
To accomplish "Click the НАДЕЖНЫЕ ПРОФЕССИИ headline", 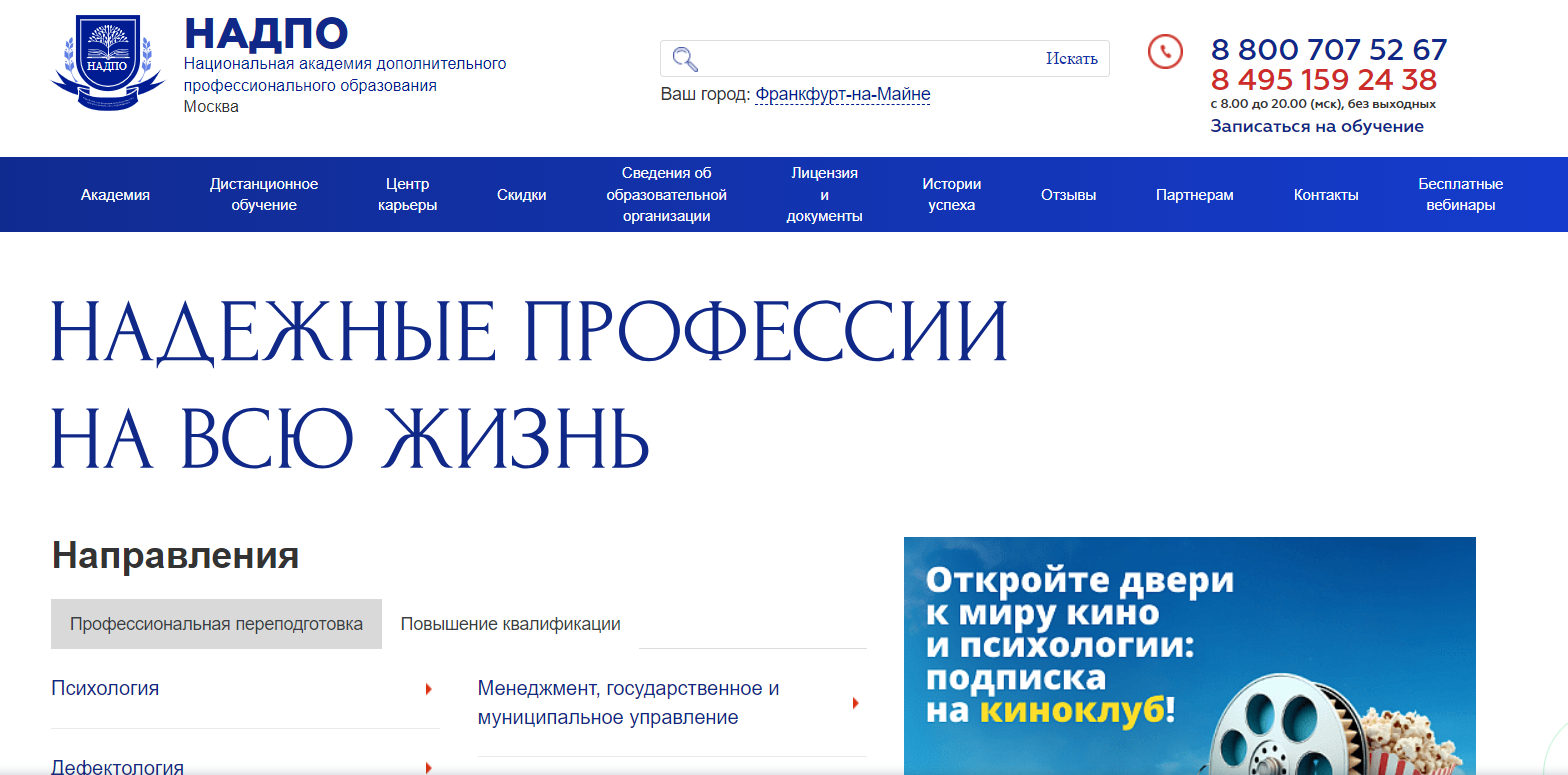I will [x=529, y=331].
